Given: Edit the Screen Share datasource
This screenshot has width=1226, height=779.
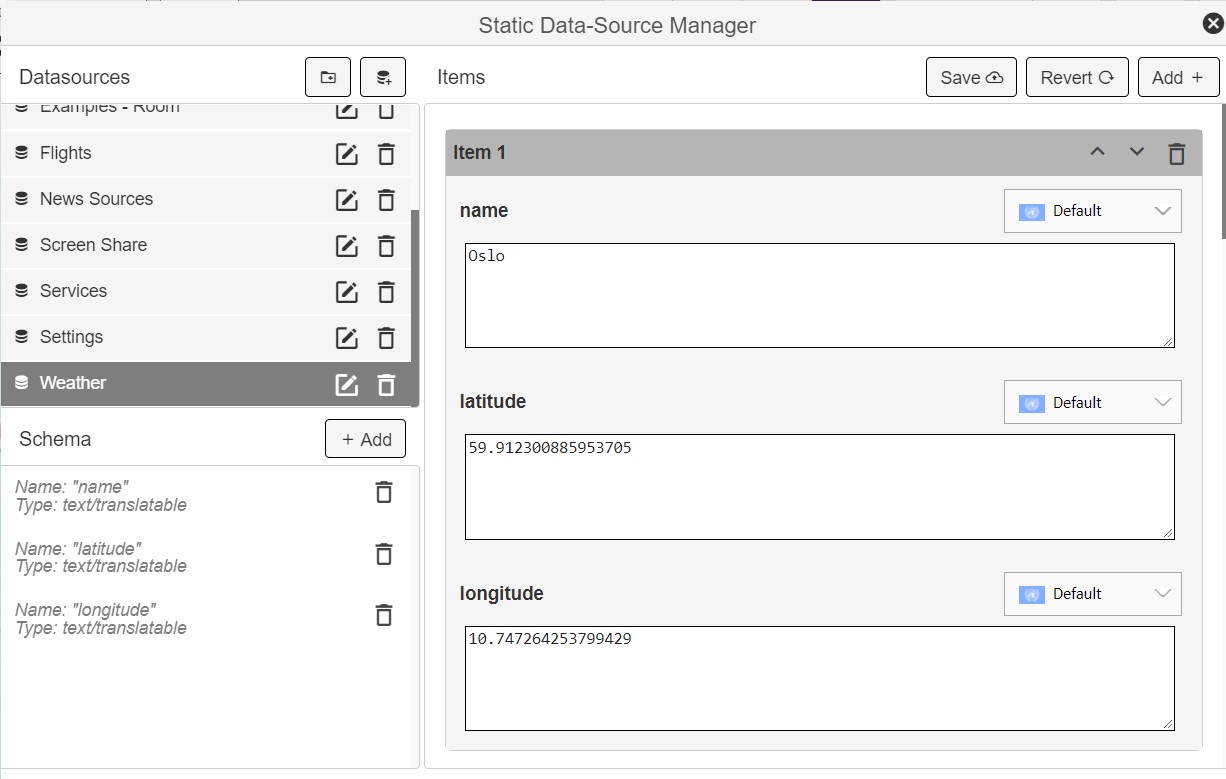Looking at the screenshot, I should click(x=346, y=245).
